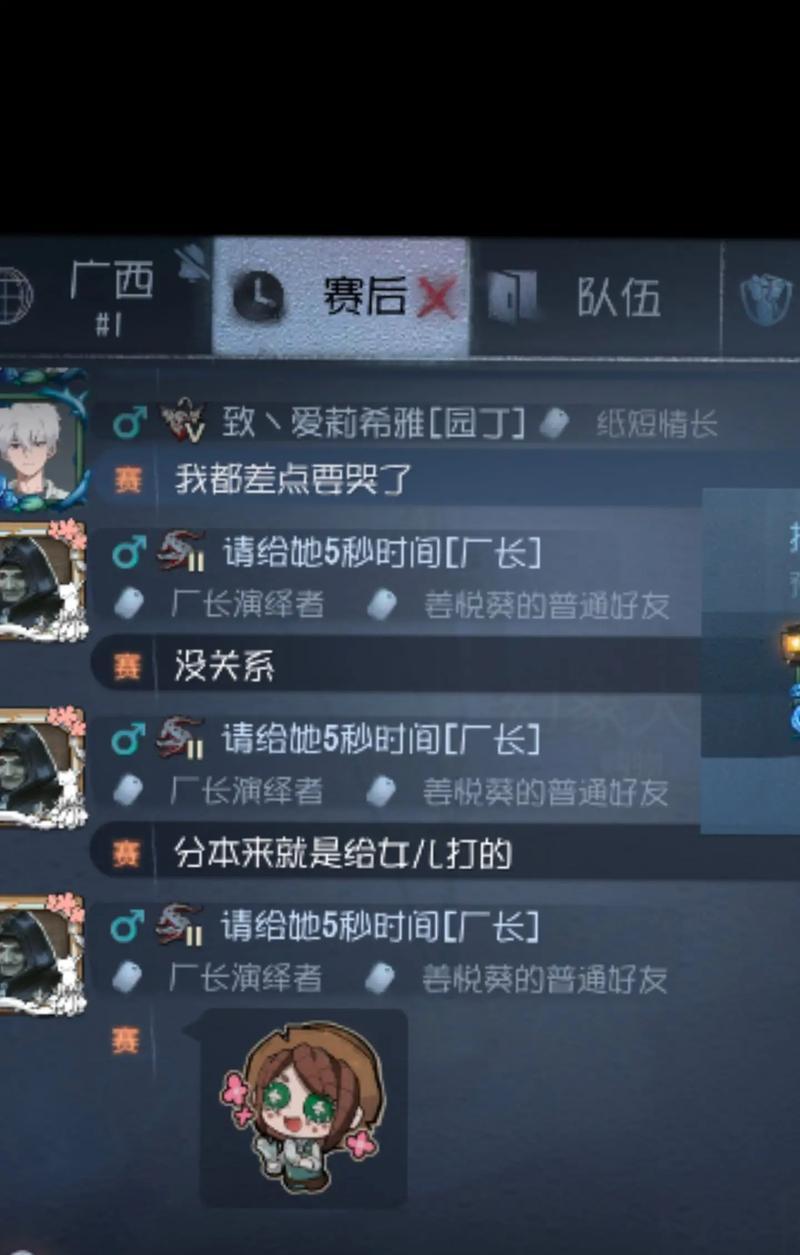Viewport: 800px width, 1255px height.
Task: Click the 纸短情长 title tag
Action: [x=656, y=424]
